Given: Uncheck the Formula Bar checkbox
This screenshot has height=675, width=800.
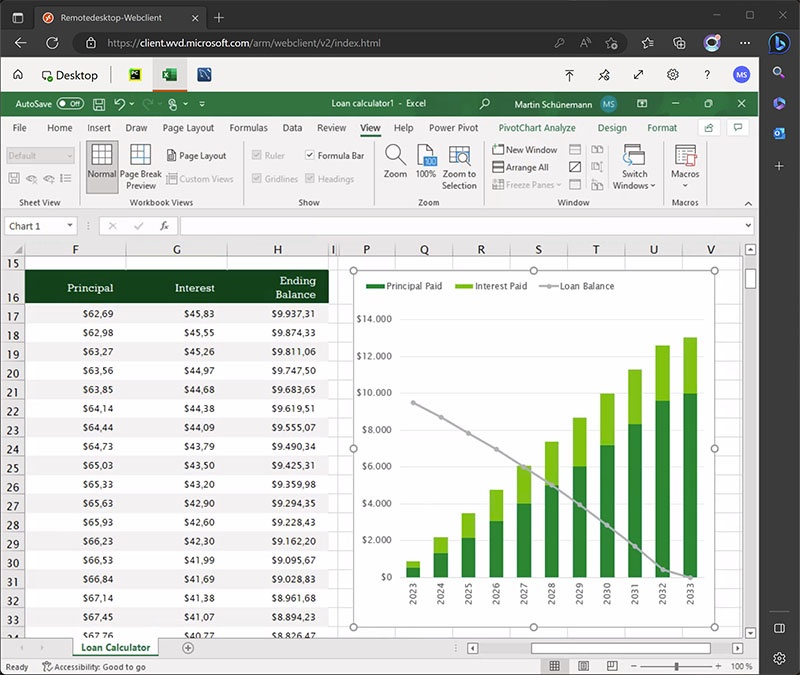Looking at the screenshot, I should tap(310, 156).
